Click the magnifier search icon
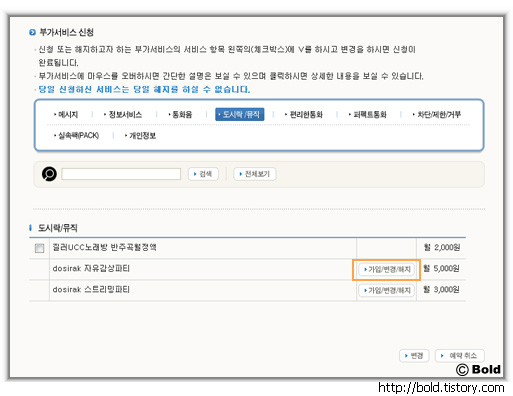 tap(49, 174)
